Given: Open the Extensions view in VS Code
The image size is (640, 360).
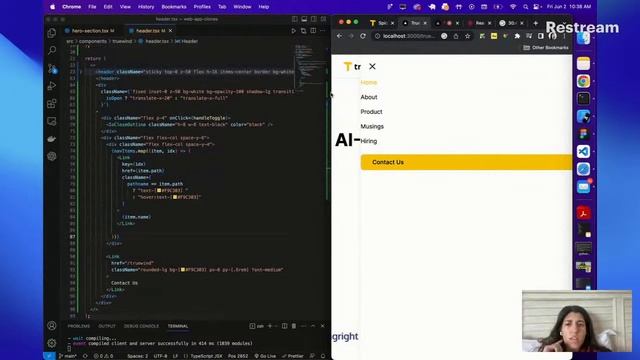Looking at the screenshot, I should coord(52,103).
